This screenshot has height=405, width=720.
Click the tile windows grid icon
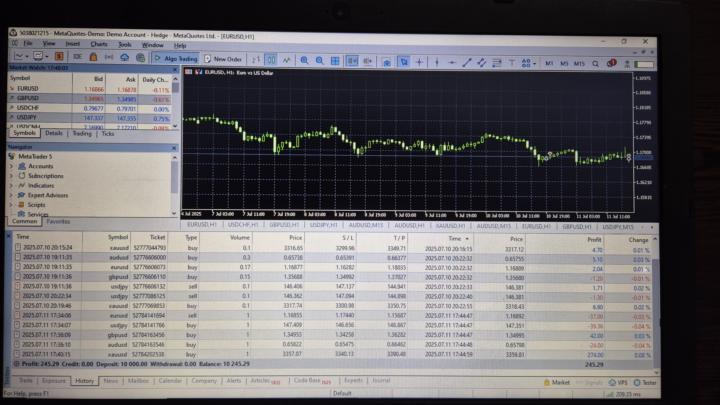click(x=335, y=61)
